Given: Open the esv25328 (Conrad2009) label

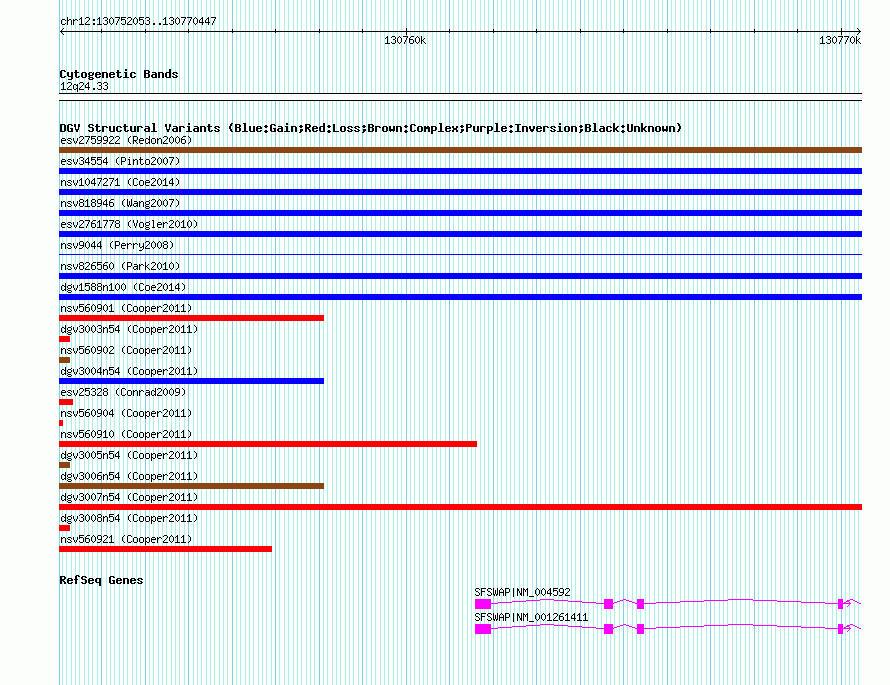Looking at the screenshot, I should (123, 392).
